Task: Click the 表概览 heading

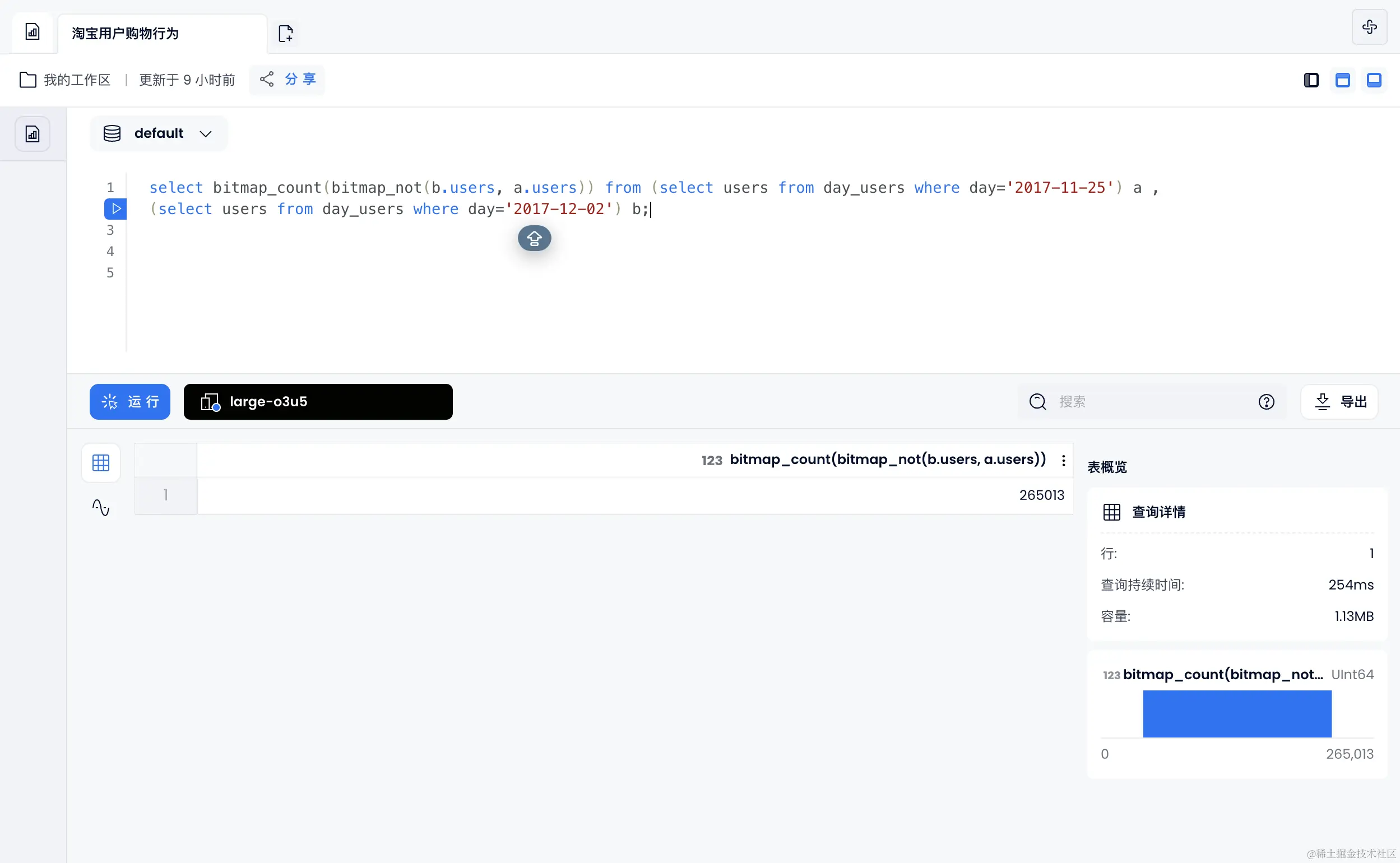Action: (x=1107, y=467)
